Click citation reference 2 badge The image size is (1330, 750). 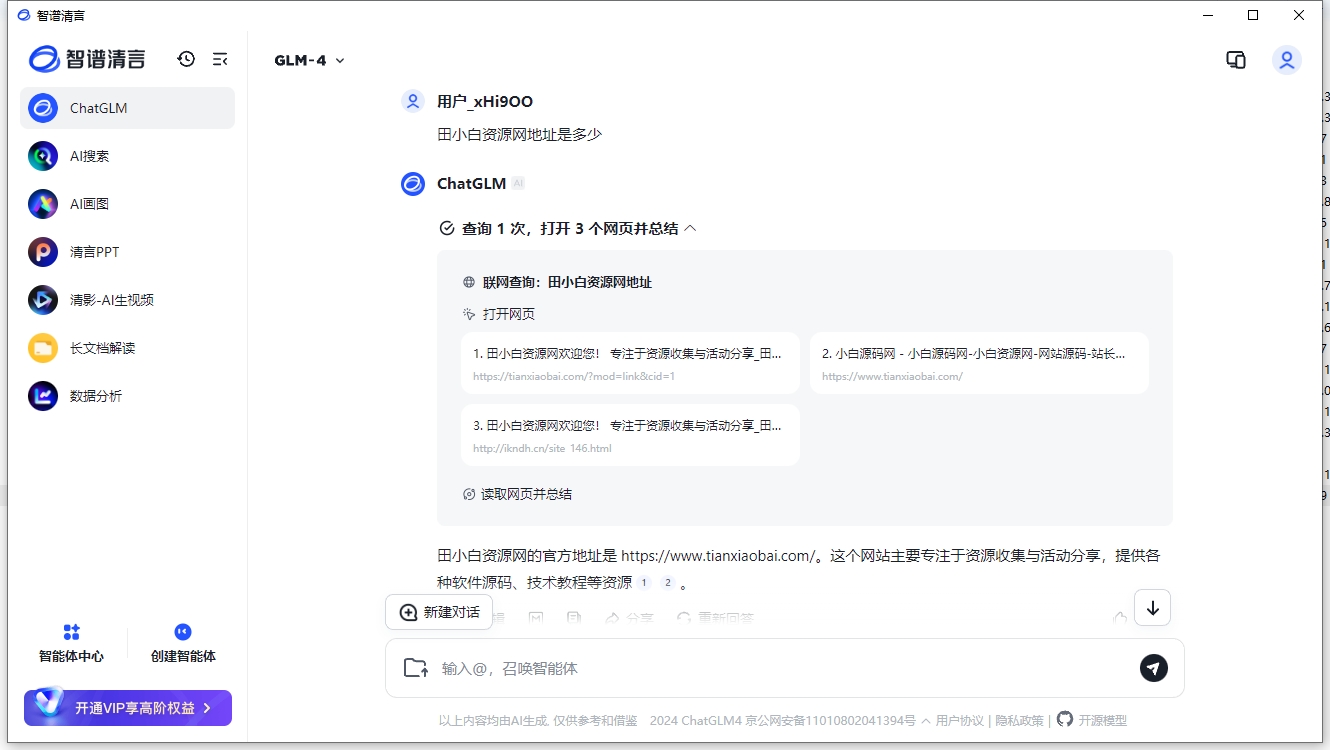tap(668, 583)
